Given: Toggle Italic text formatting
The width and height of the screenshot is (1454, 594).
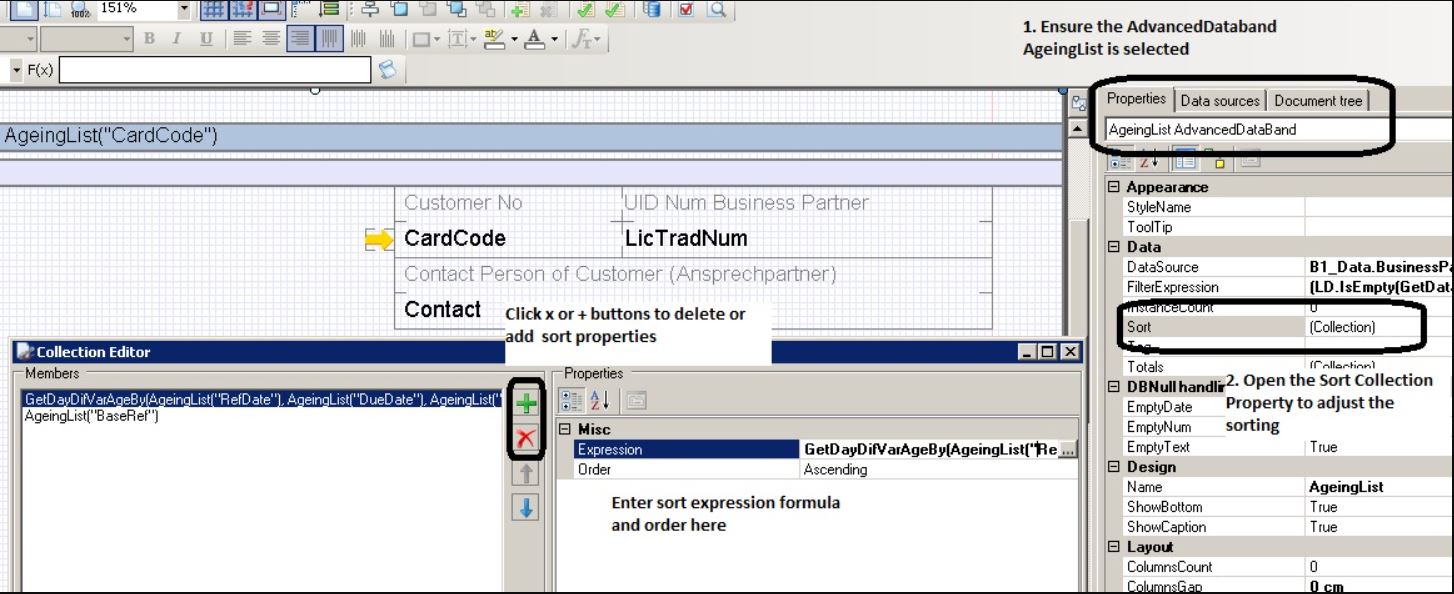Looking at the screenshot, I should (x=177, y=39).
